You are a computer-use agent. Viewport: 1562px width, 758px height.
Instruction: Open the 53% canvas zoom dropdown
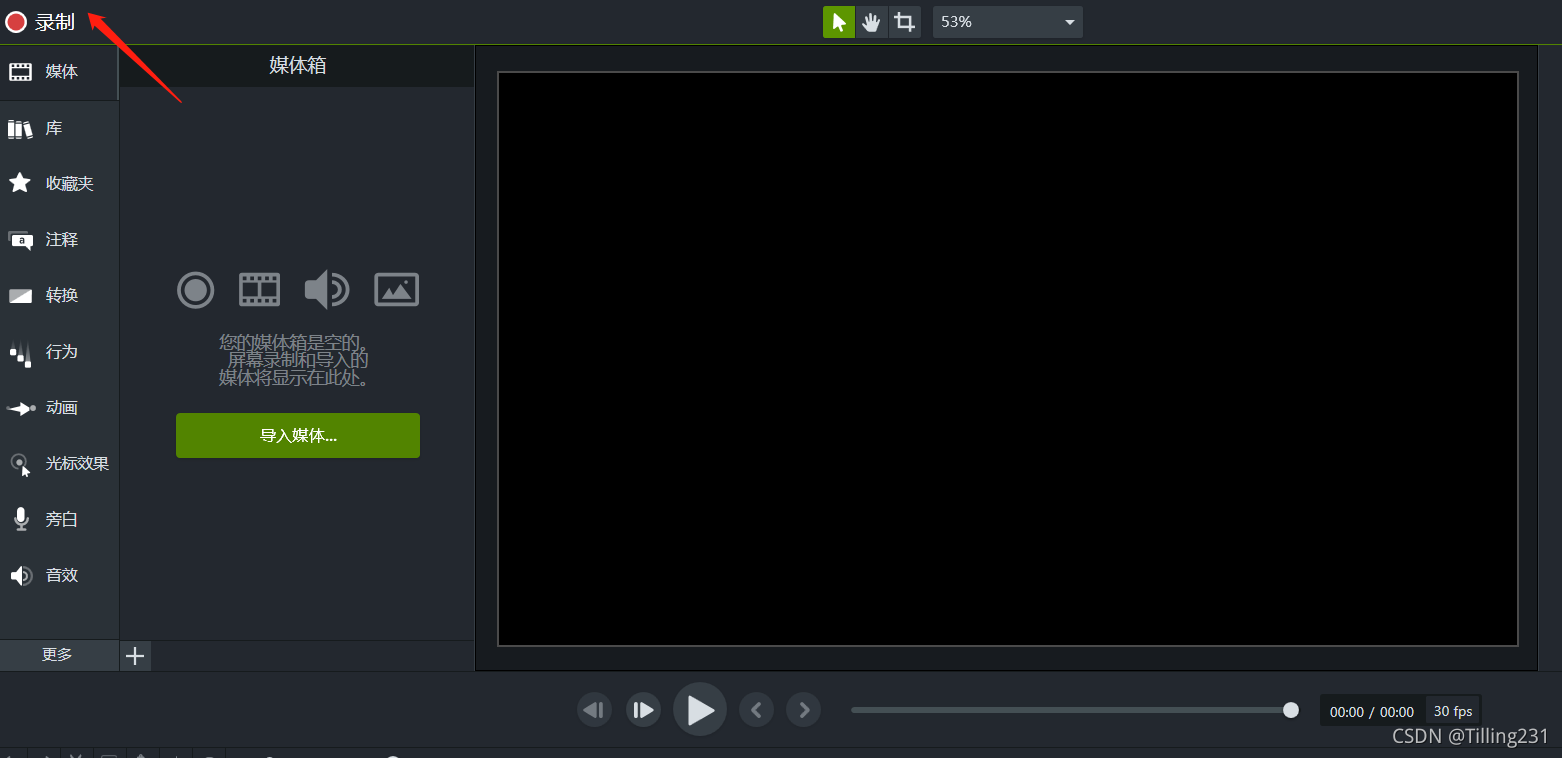tap(1007, 22)
